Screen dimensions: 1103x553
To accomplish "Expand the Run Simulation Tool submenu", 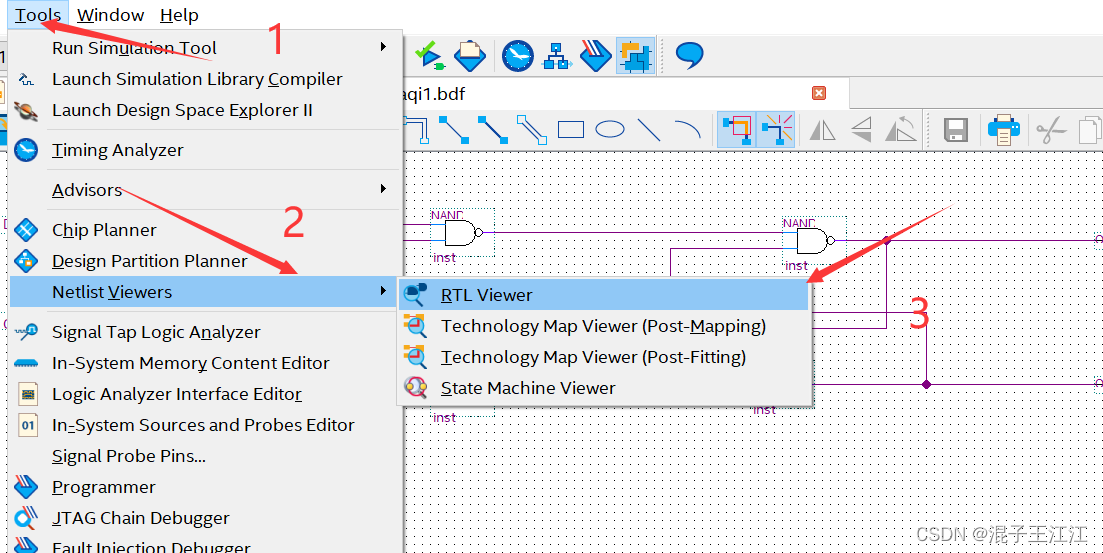I will pos(205,48).
